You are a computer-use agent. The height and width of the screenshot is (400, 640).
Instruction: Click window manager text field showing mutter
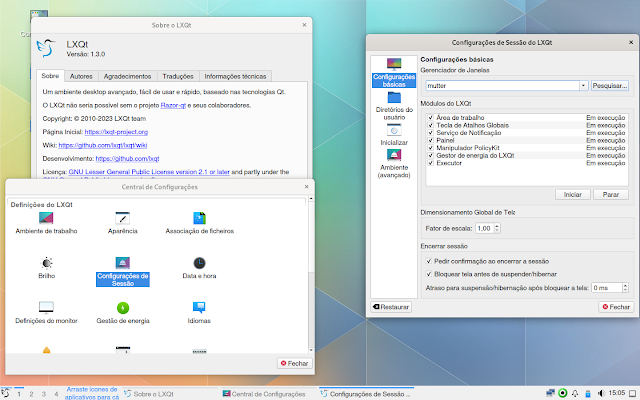click(502, 86)
